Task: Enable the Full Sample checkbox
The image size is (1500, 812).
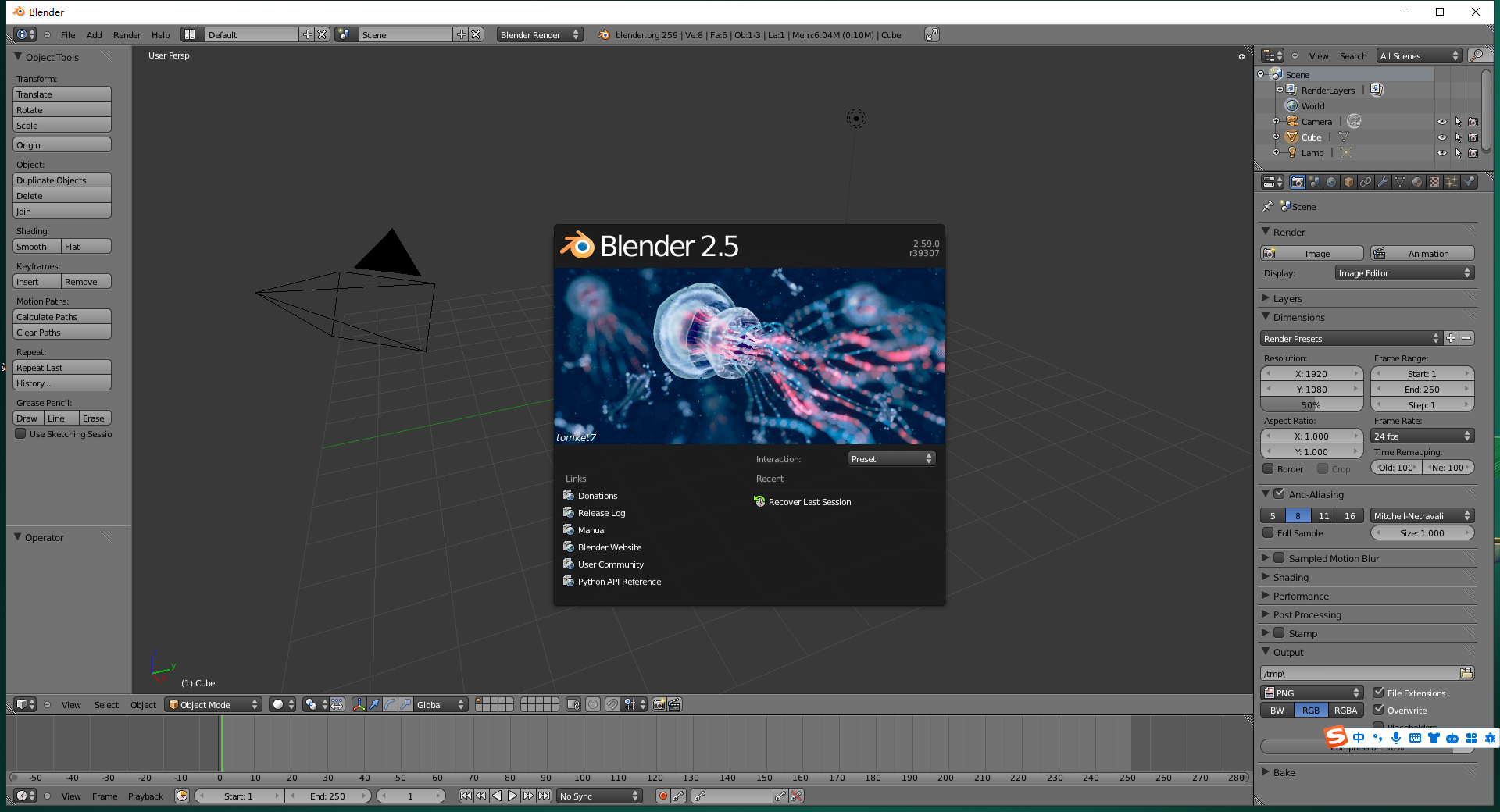Action: click(x=1269, y=533)
